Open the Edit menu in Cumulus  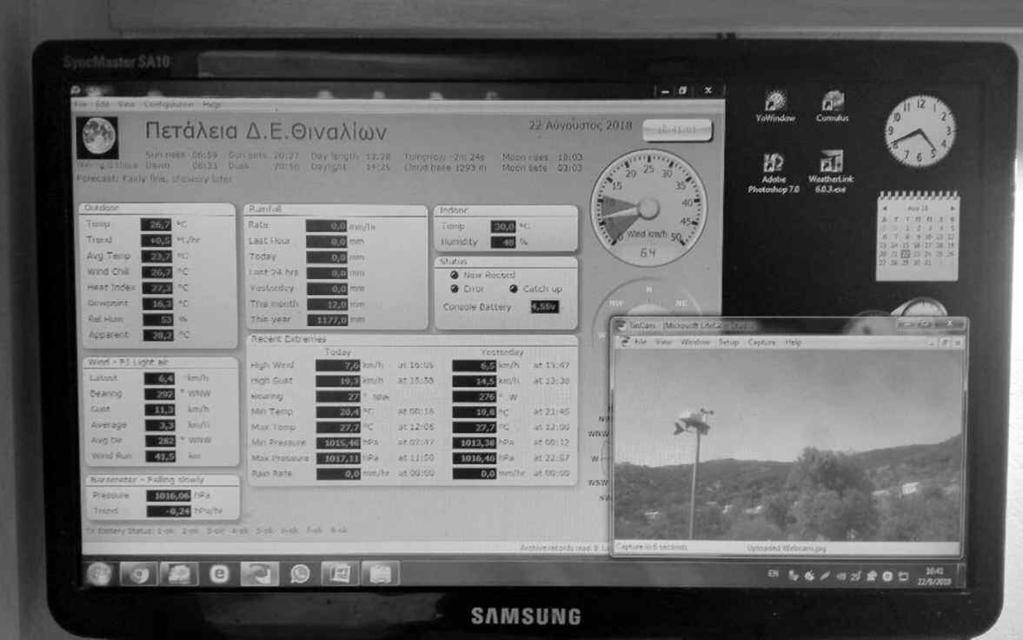(x=102, y=104)
